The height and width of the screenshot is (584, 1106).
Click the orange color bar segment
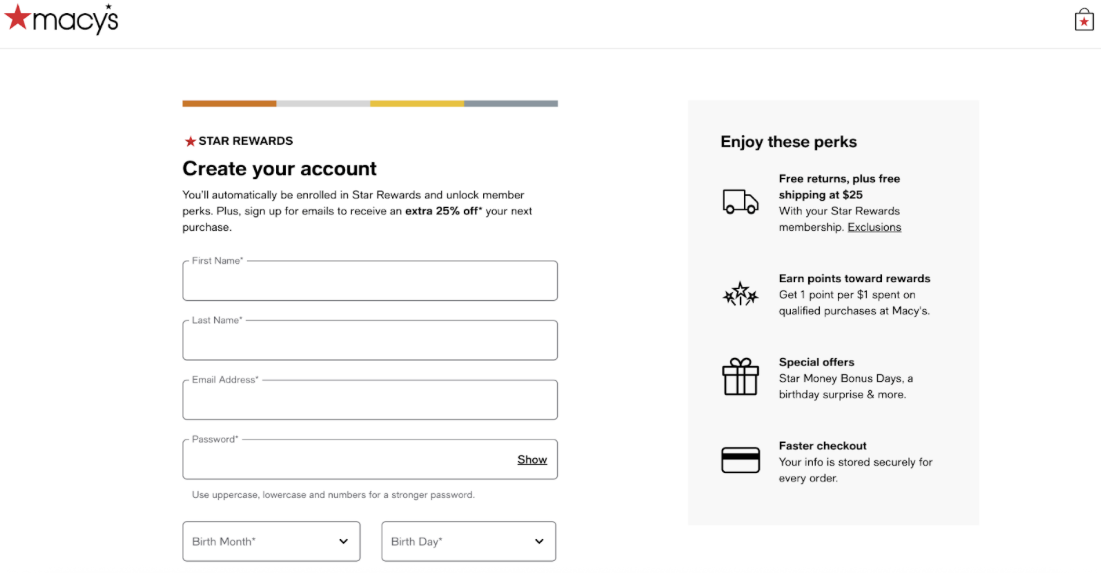click(229, 103)
